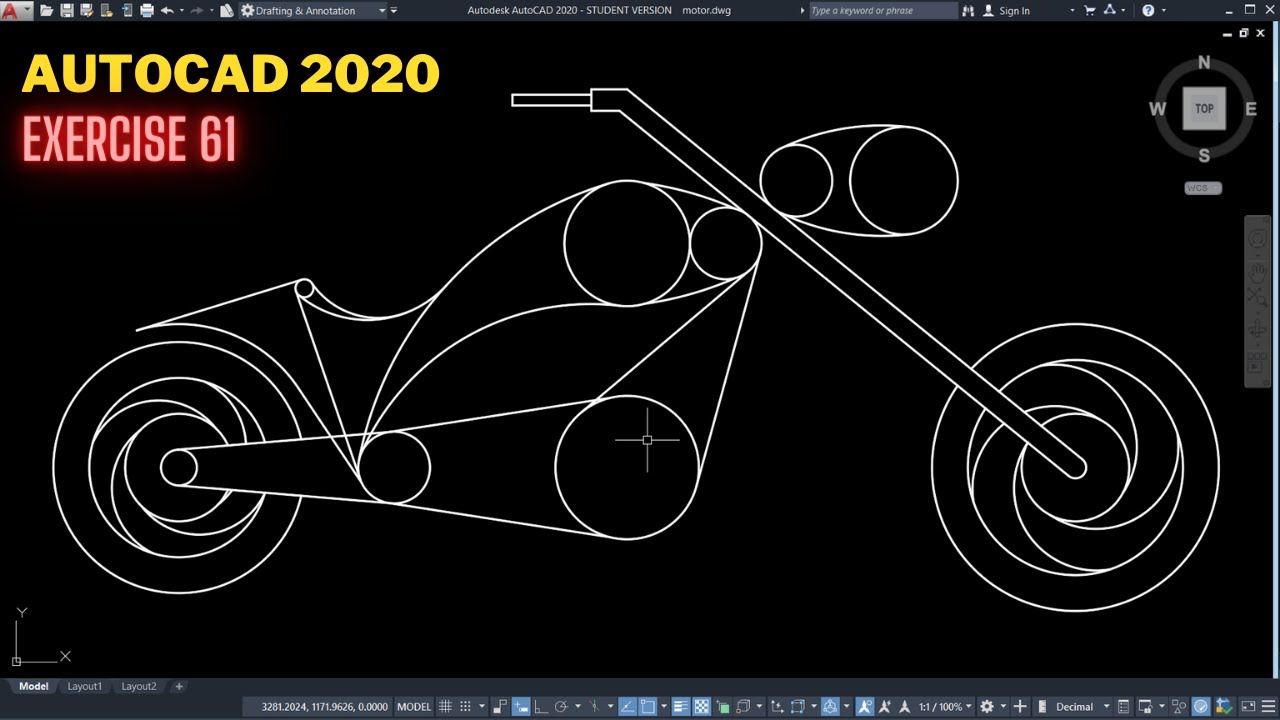The width and height of the screenshot is (1280, 720).
Task: Open the undo history dropdown arrow
Action: point(182,11)
